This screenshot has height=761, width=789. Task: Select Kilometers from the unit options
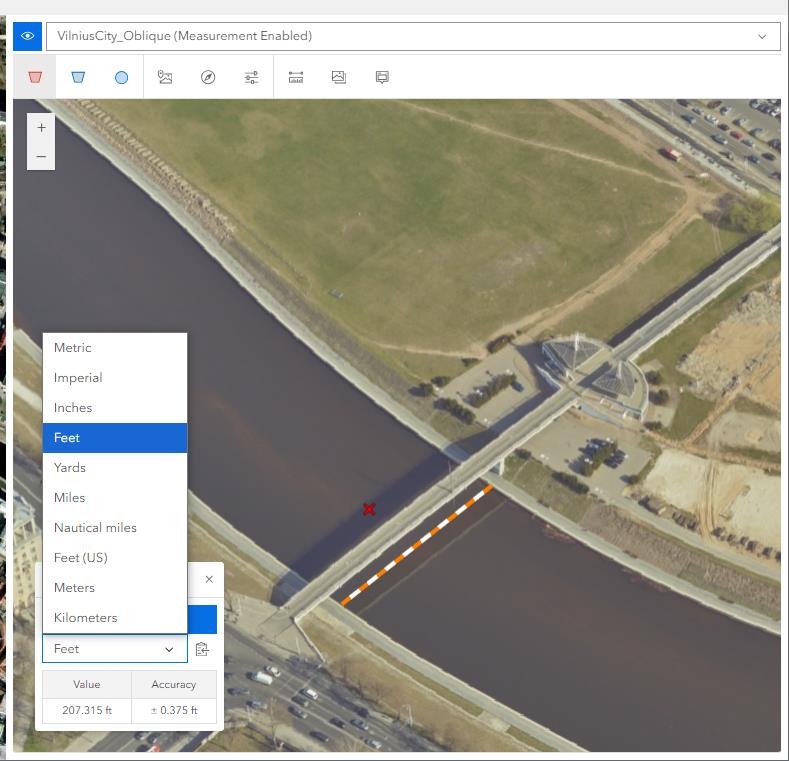85,618
